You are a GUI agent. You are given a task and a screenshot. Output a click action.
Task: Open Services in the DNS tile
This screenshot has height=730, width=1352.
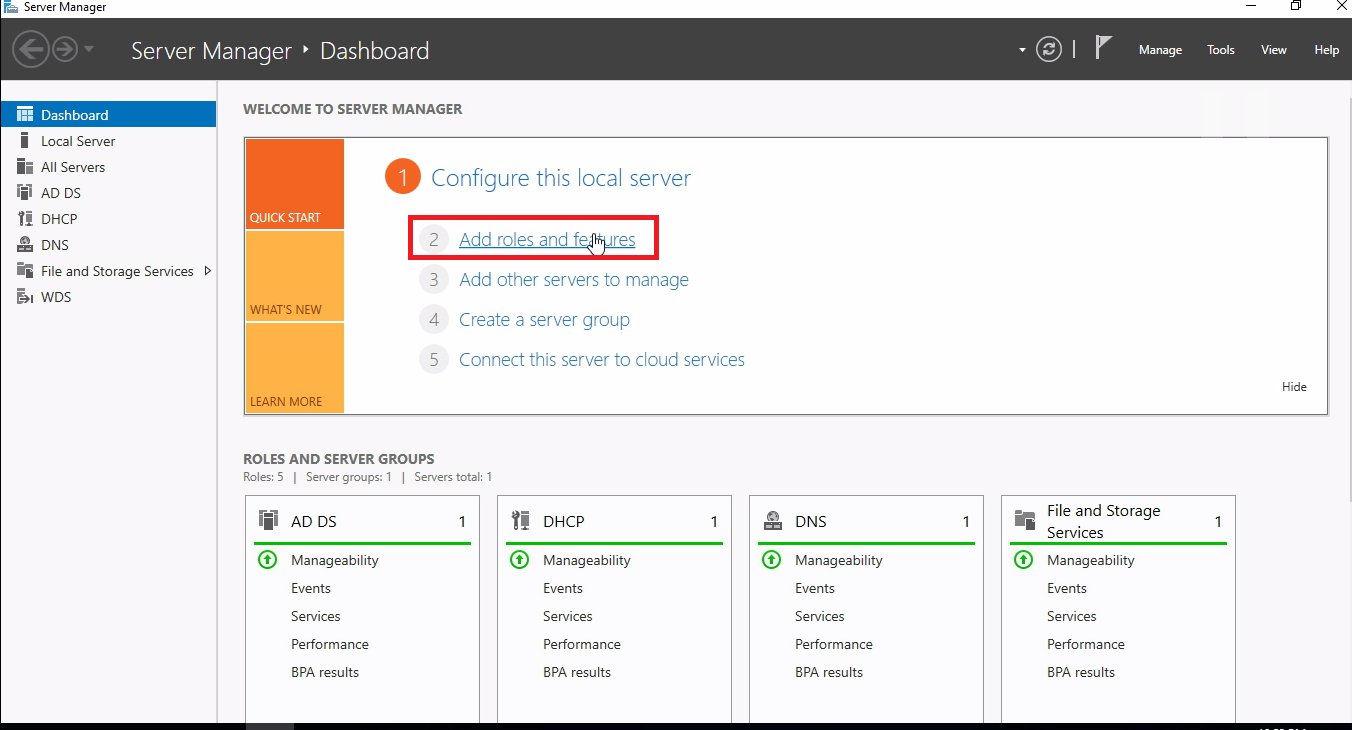tap(820, 616)
